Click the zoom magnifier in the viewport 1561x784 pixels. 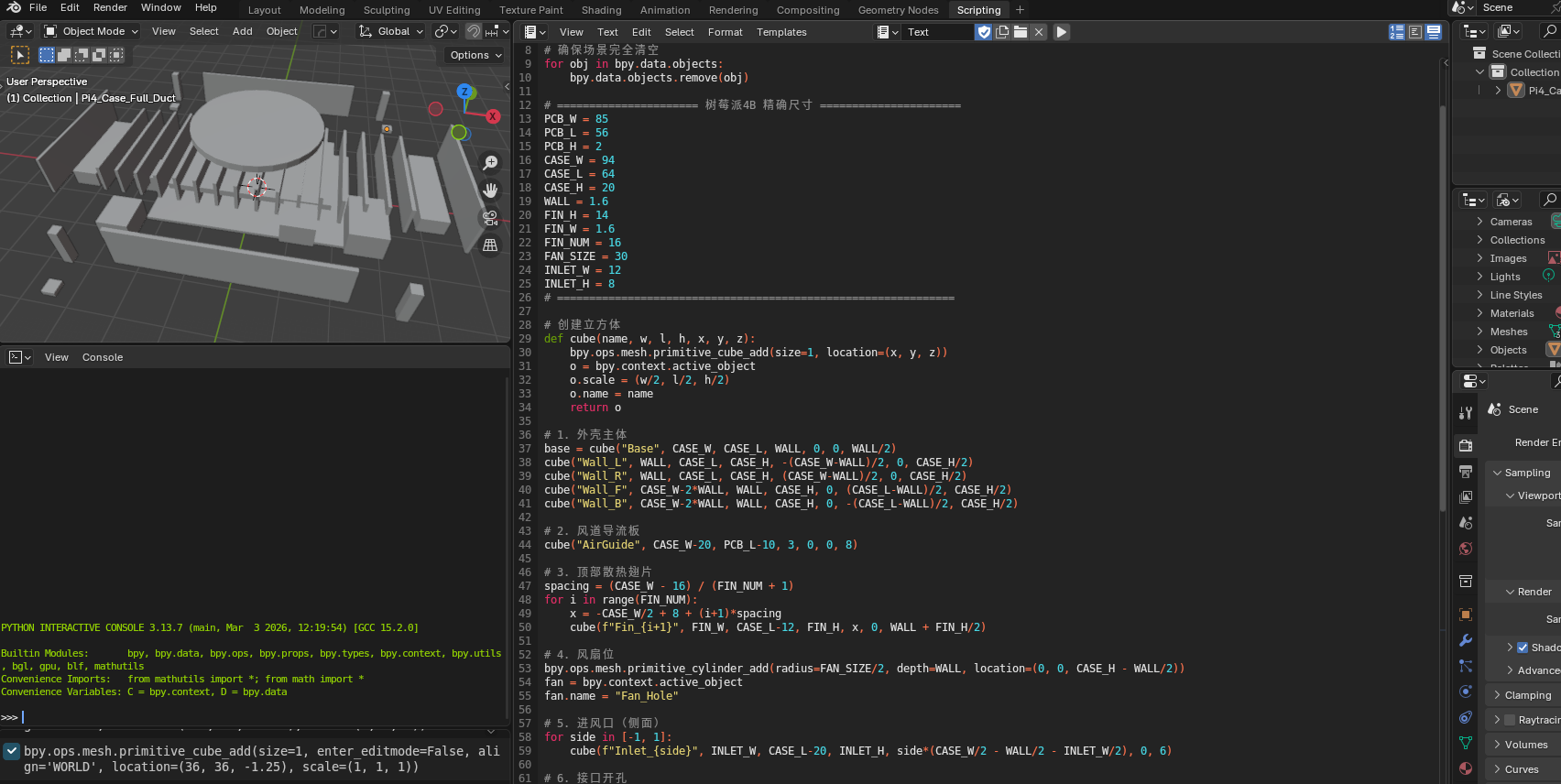pyautogui.click(x=491, y=162)
